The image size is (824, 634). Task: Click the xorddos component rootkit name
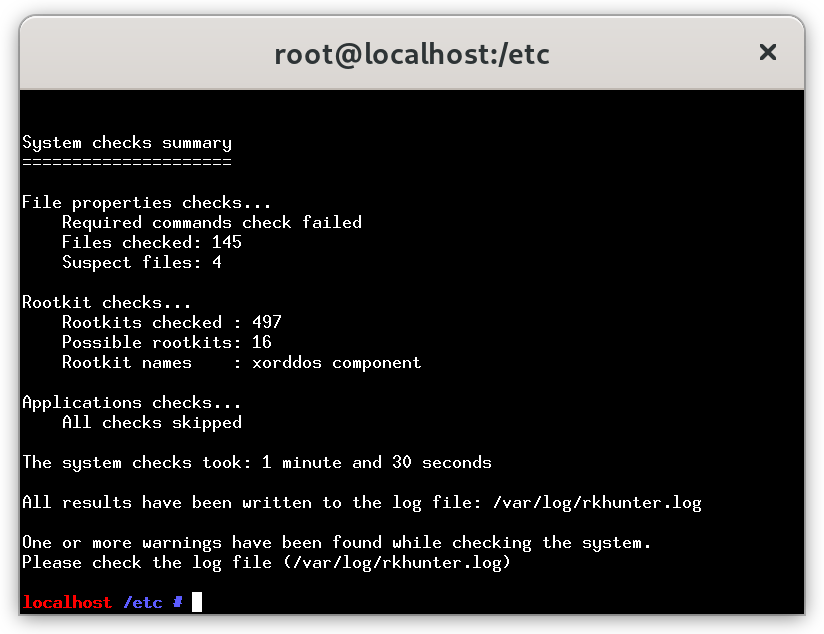(336, 363)
